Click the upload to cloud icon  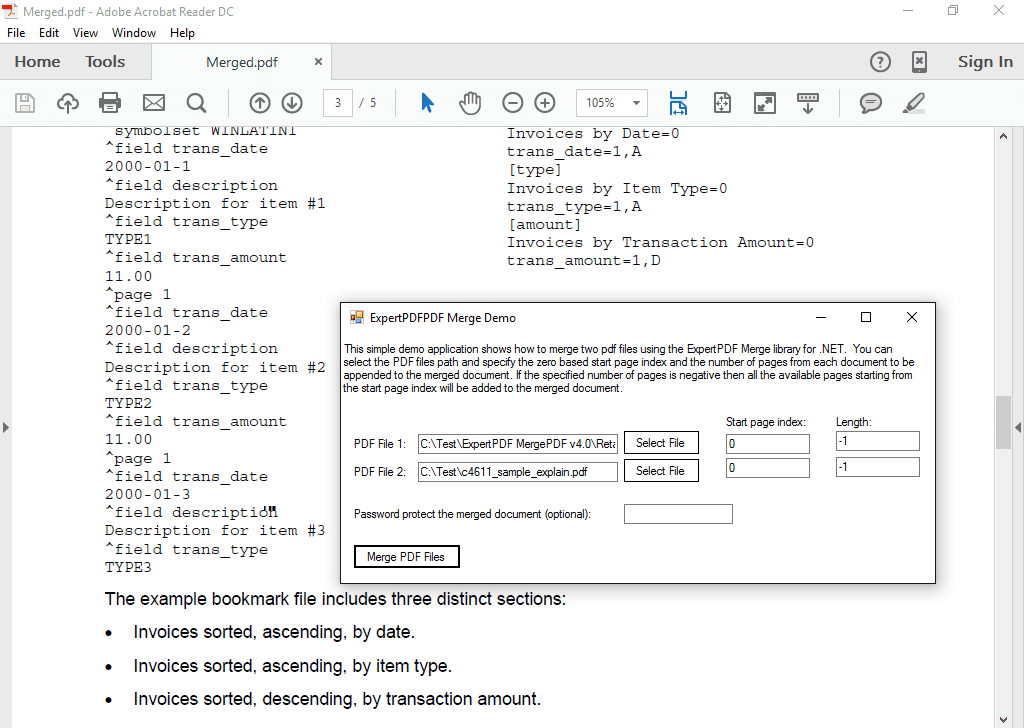tap(68, 103)
